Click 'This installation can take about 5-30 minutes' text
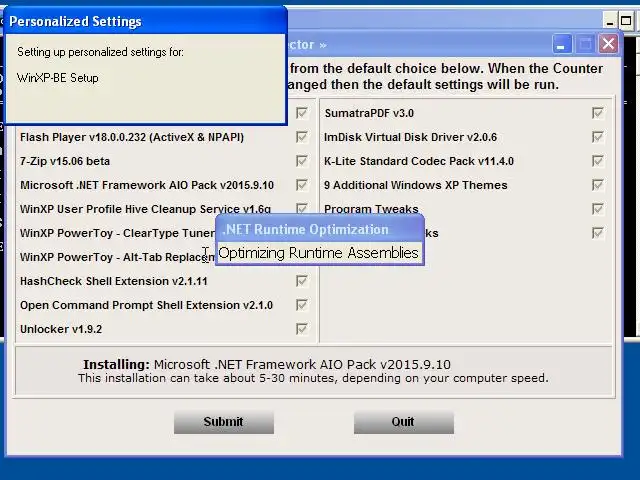Viewport: 640px width, 480px height. 313,378
